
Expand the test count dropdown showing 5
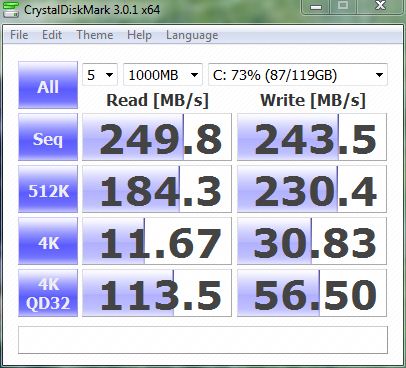[x=100, y=75]
